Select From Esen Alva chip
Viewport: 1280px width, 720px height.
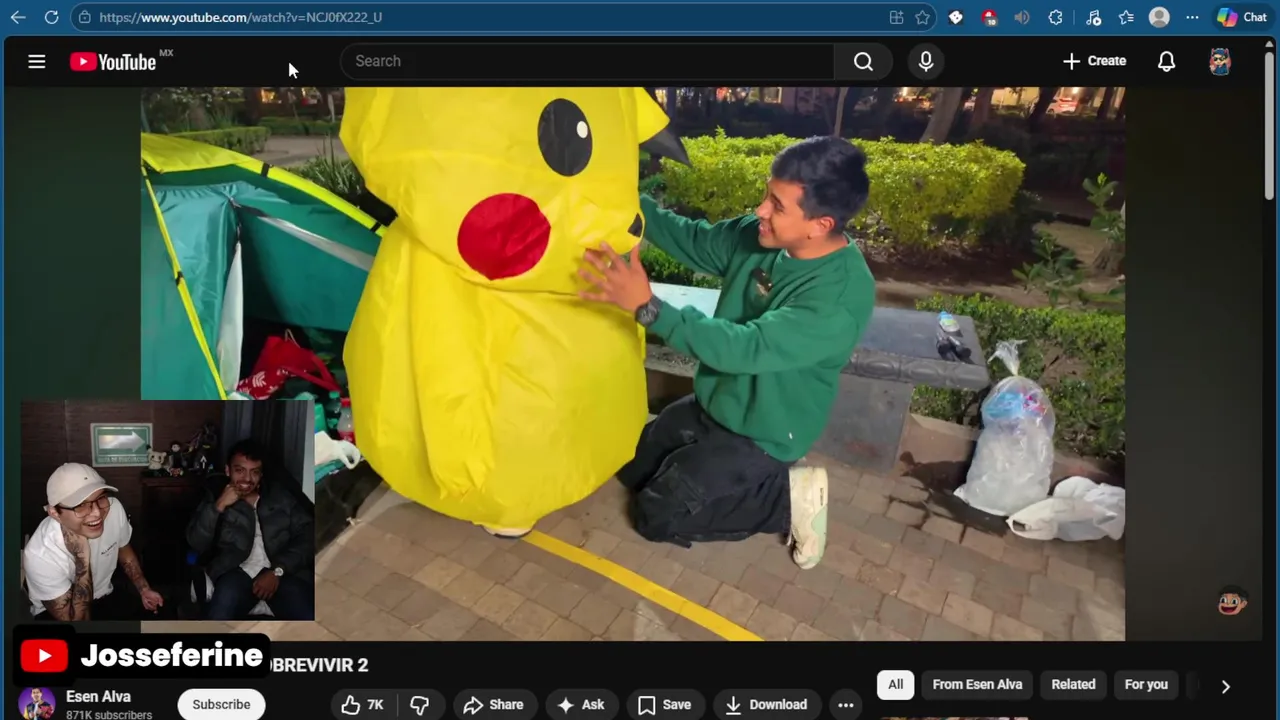click(977, 684)
